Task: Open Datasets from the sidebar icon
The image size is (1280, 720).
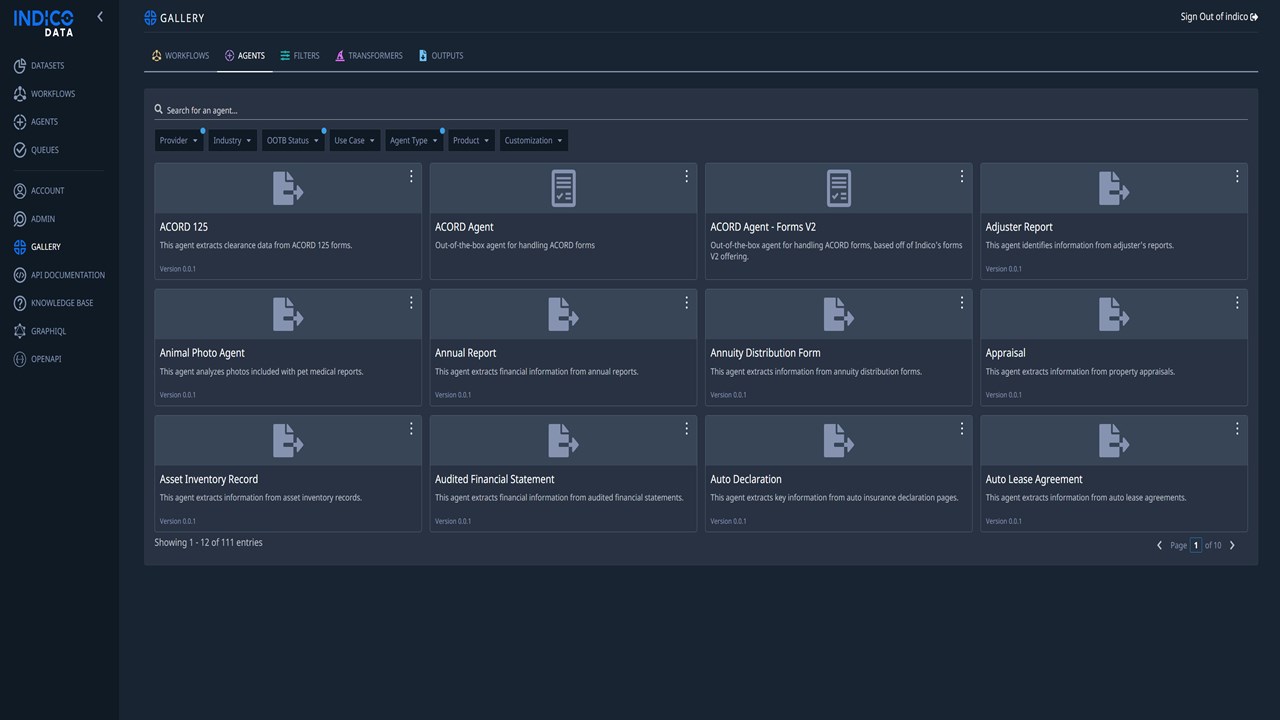Action: [20, 66]
